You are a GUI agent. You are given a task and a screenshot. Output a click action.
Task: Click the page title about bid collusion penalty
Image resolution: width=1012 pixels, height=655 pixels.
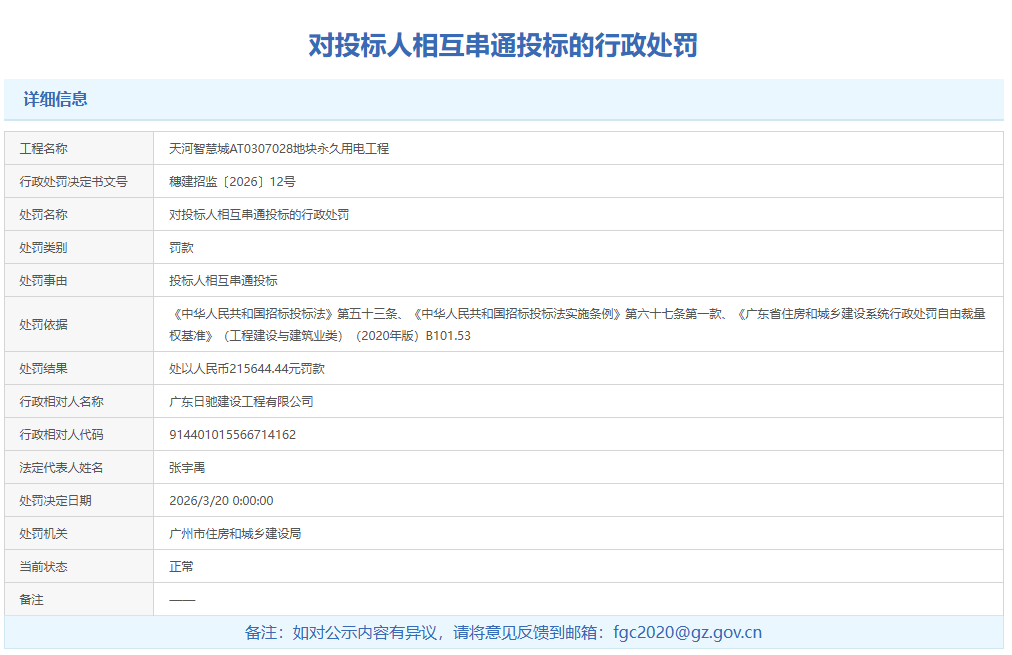tap(503, 45)
